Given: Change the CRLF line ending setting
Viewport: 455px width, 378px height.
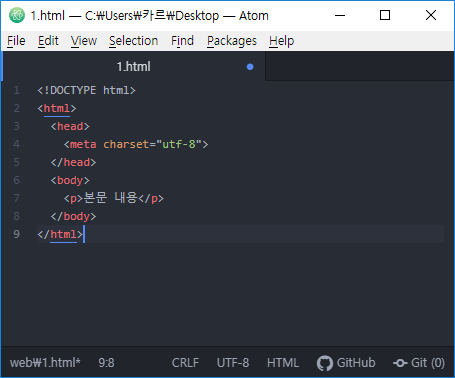Looking at the screenshot, I should pos(185,362).
